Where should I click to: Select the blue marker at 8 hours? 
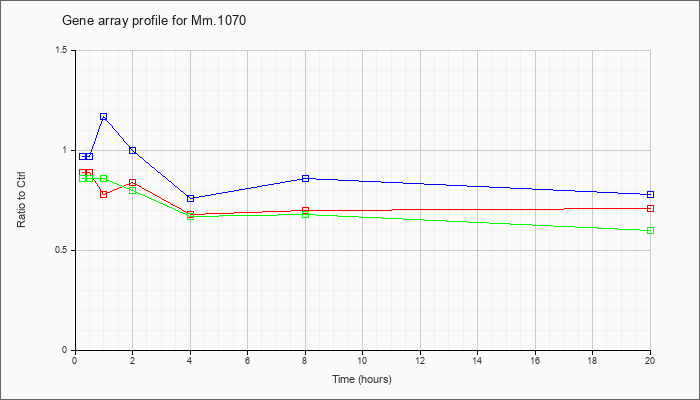point(306,178)
